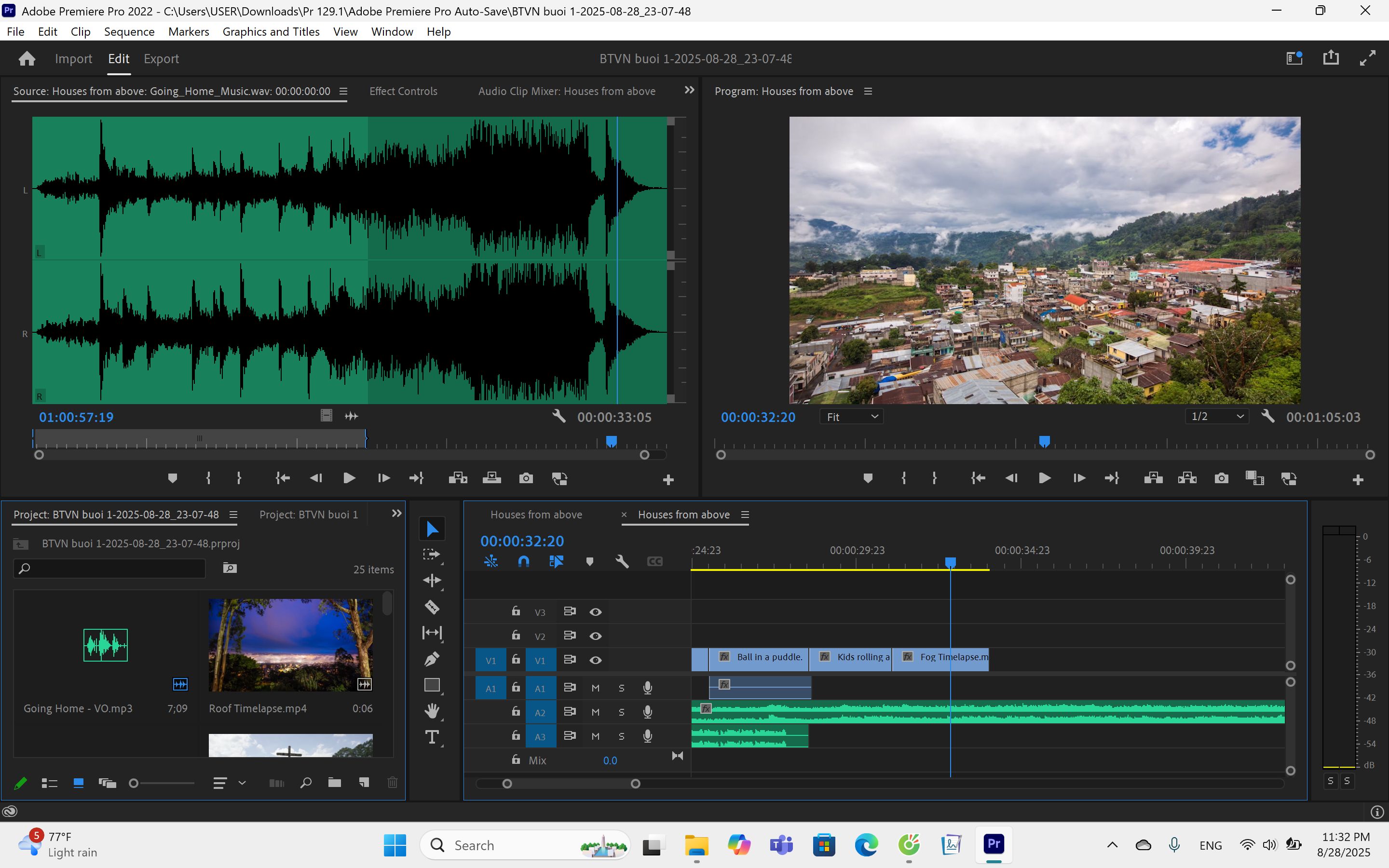This screenshot has width=1389, height=868.
Task: Select the Hand tool
Action: pos(432,711)
